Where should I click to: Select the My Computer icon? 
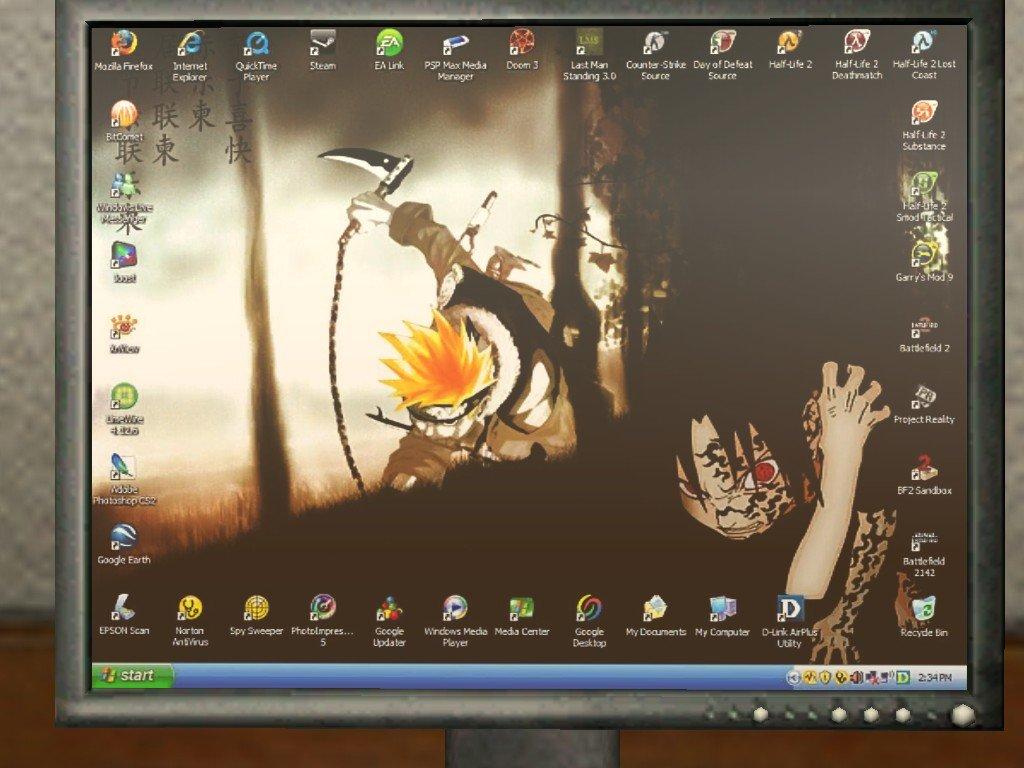click(x=723, y=609)
